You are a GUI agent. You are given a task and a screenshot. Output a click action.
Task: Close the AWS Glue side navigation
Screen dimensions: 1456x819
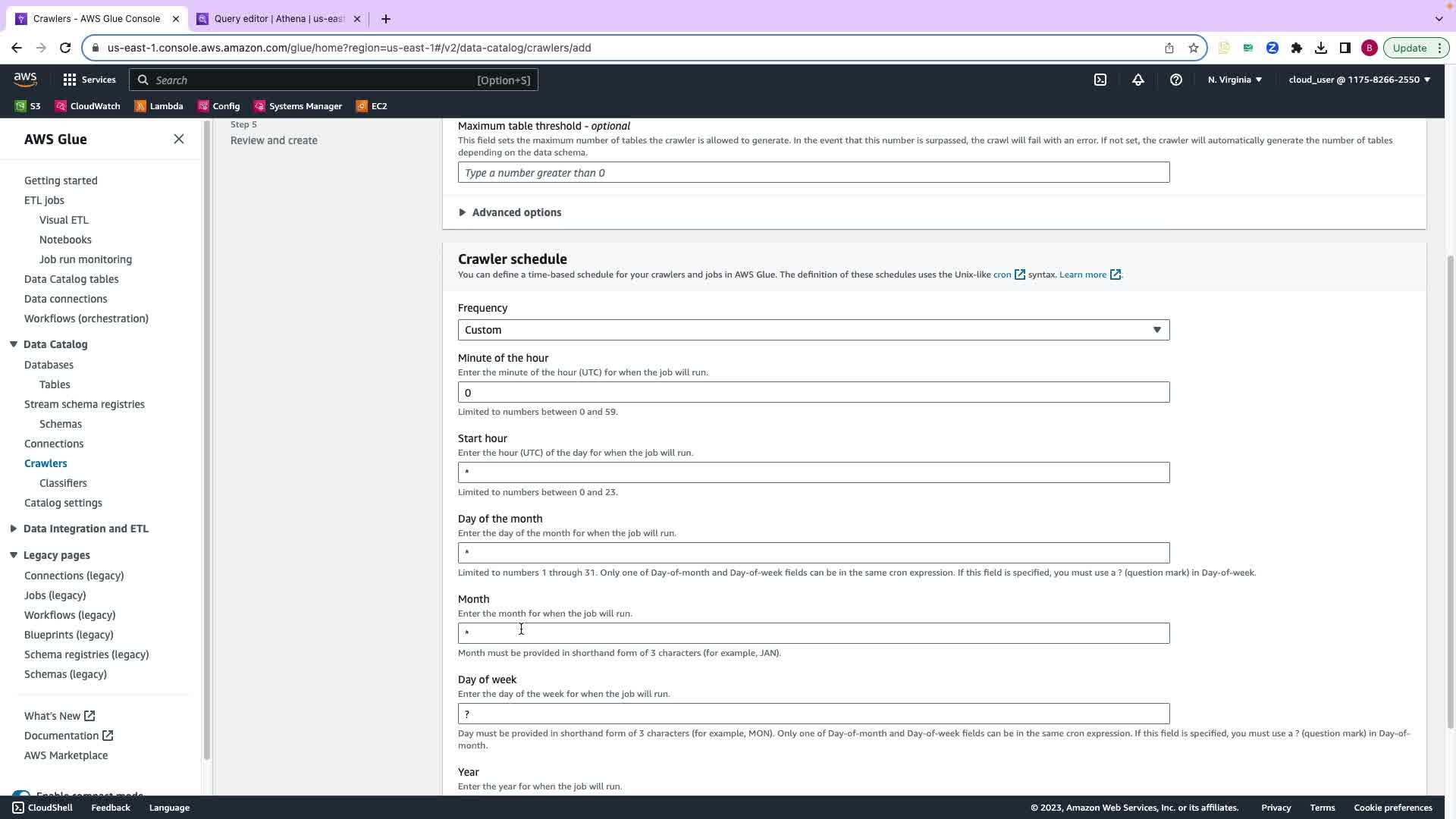point(179,139)
